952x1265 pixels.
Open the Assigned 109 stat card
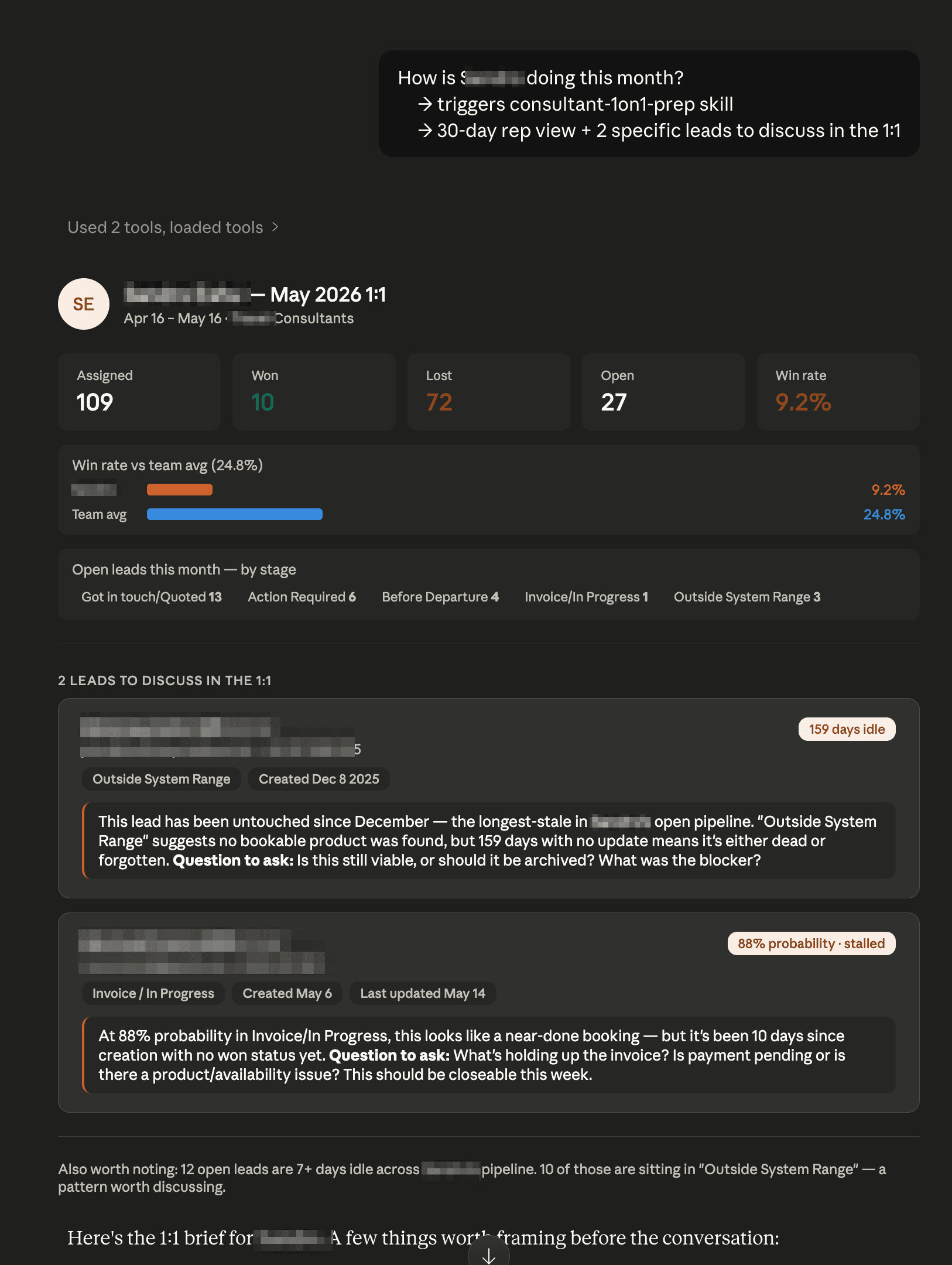(x=139, y=392)
